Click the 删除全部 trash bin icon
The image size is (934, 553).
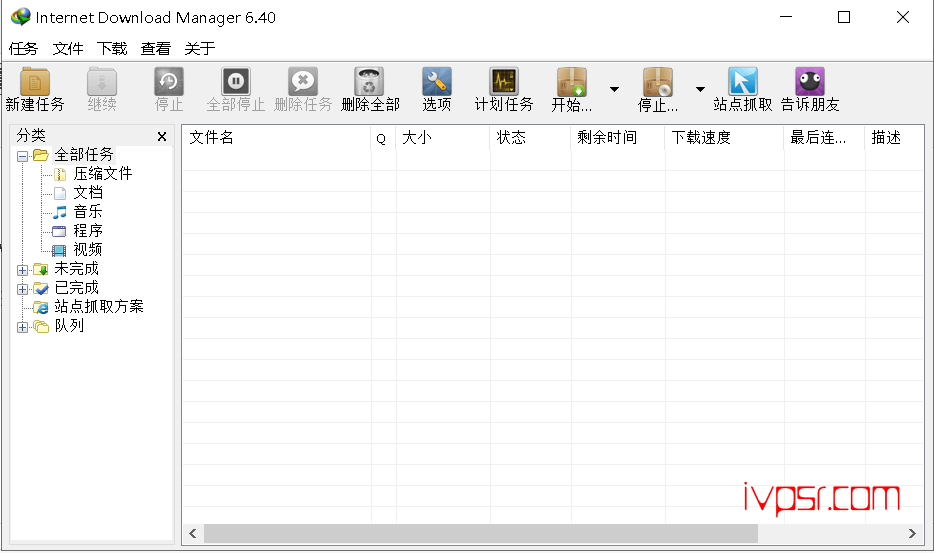point(369,82)
